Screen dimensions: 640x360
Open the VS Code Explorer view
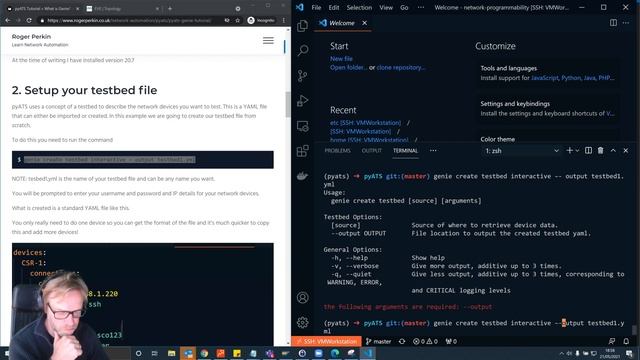pos(302,26)
